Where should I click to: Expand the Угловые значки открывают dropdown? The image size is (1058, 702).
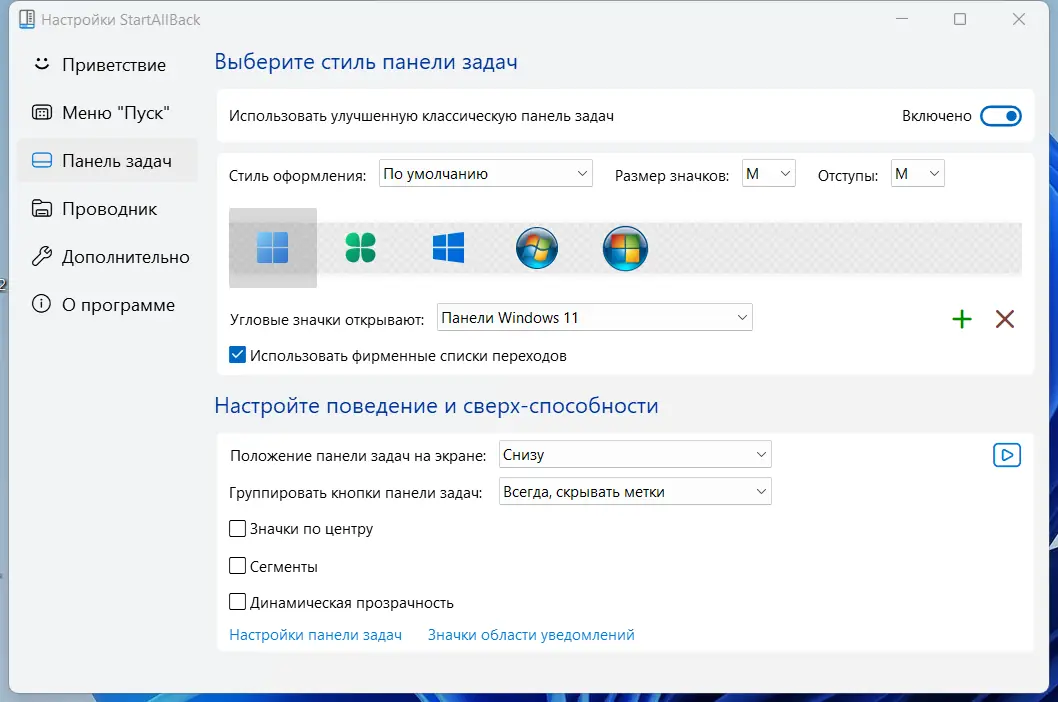tap(594, 317)
